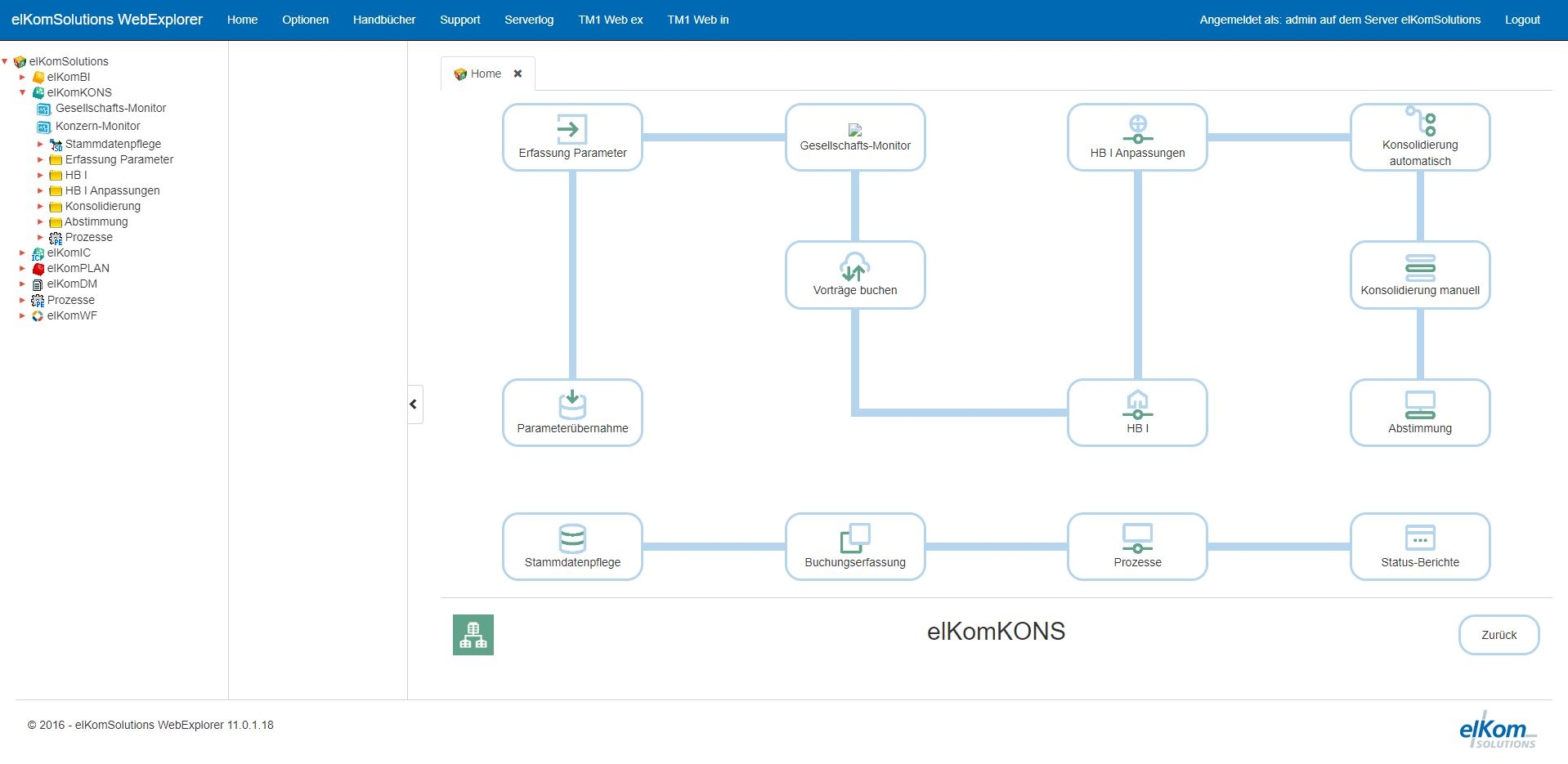Click the elKomSolutions root cube icon
The width and height of the screenshot is (1568, 764).
(x=20, y=61)
